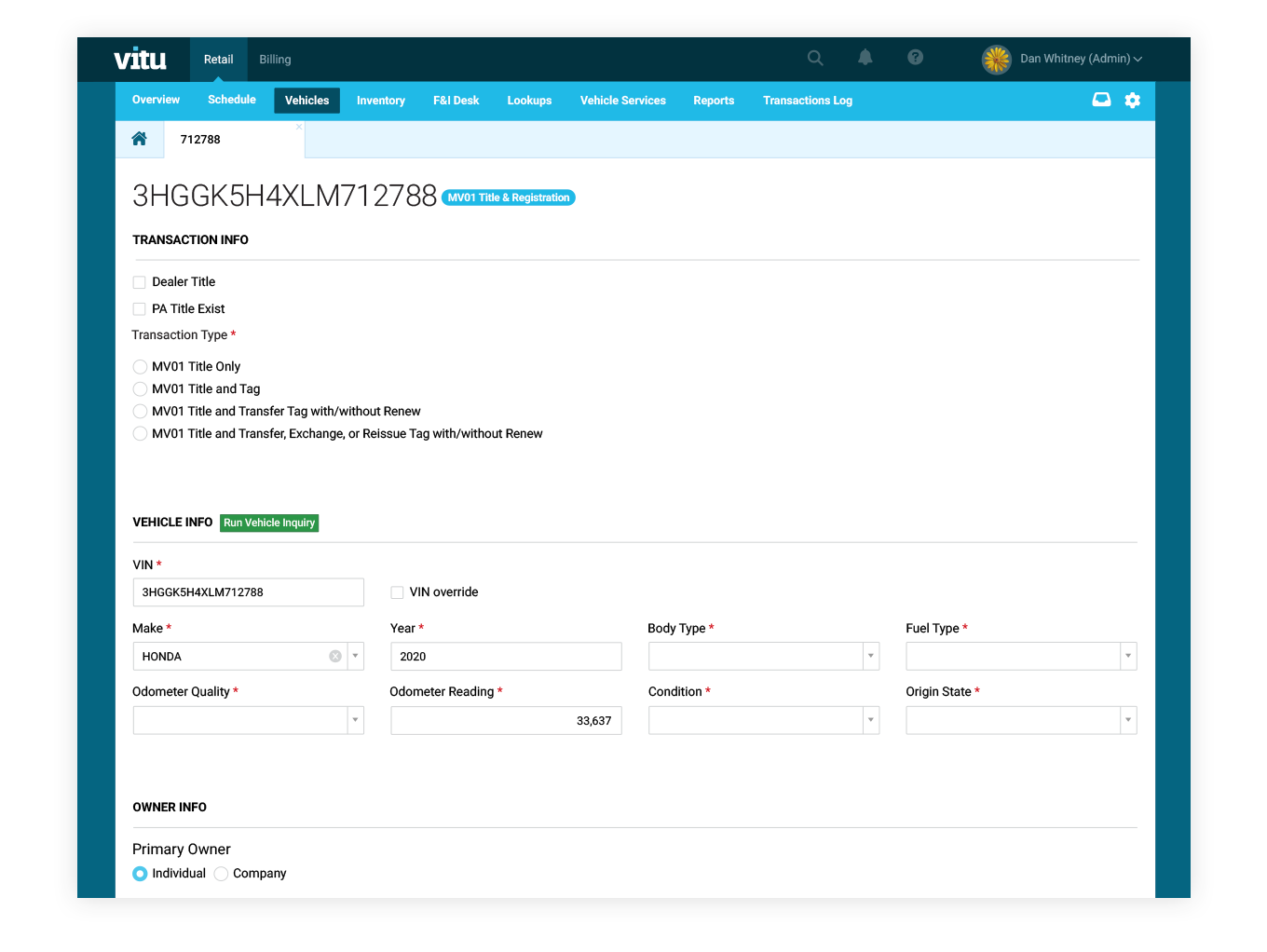The image size is (1267, 952).
Task: Close the 712788 tab
Action: [x=299, y=127]
